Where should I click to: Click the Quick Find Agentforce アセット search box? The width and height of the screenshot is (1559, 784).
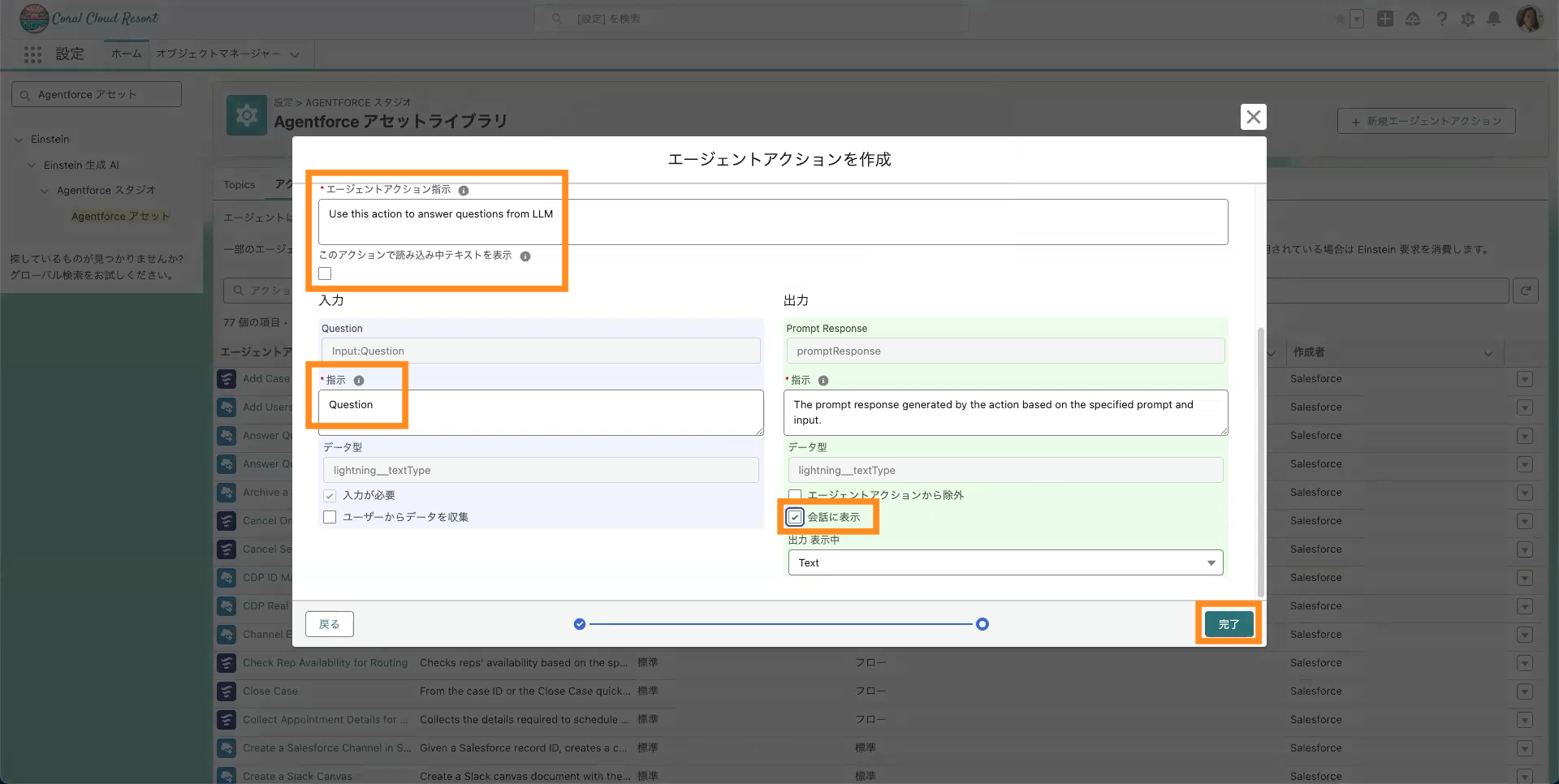point(97,94)
